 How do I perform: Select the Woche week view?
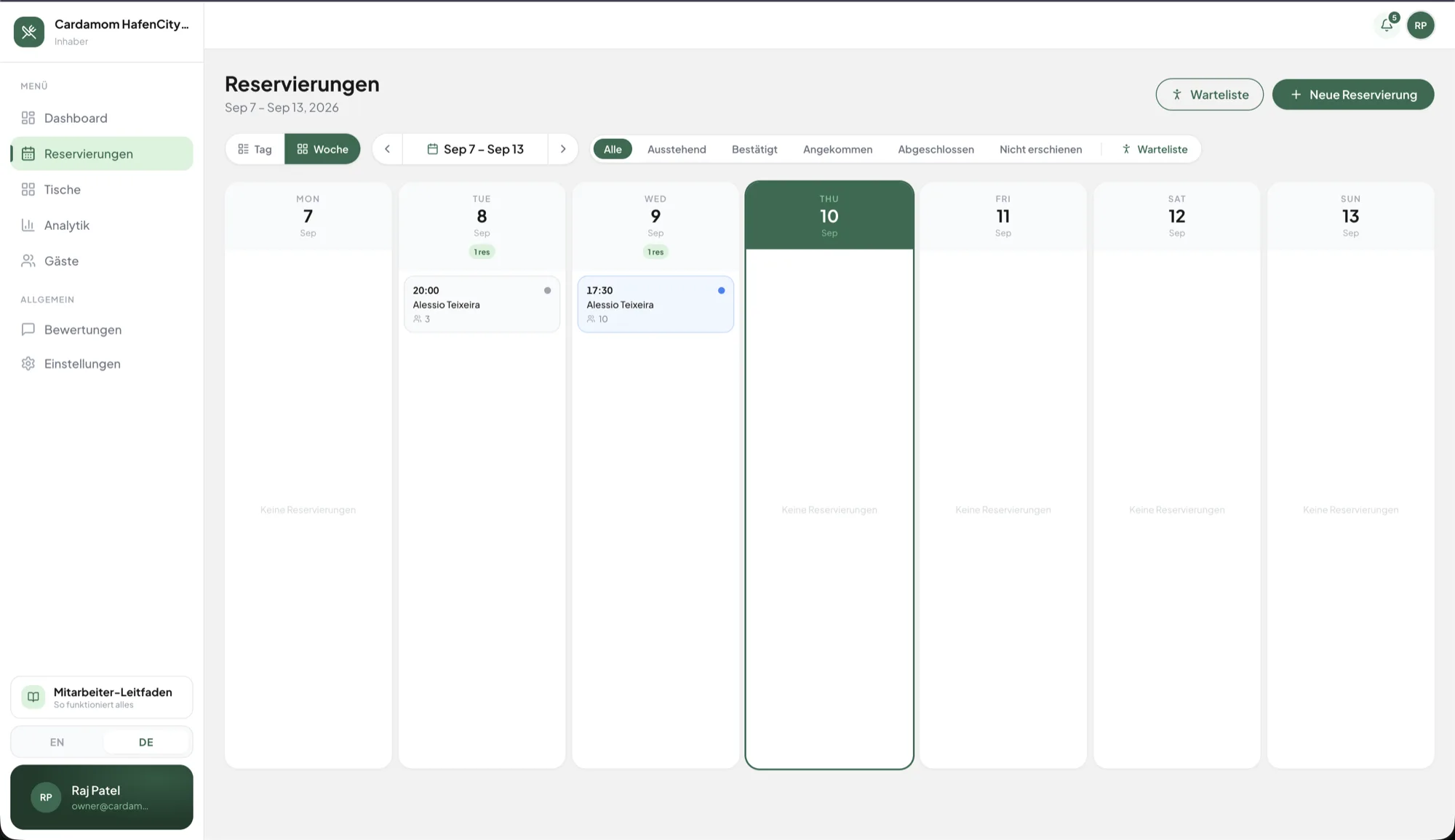point(322,149)
